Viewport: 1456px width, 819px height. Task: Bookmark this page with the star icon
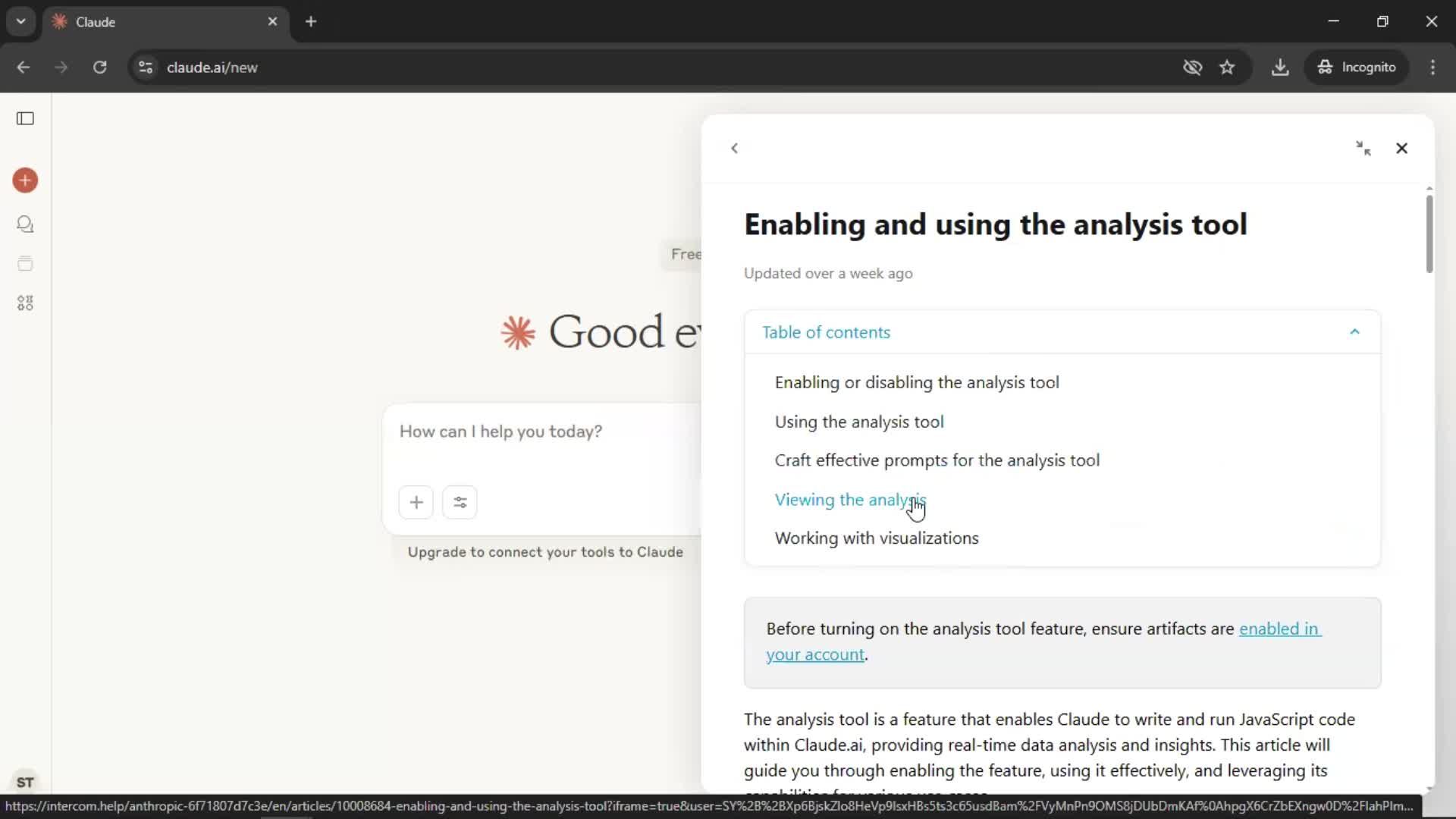tap(1227, 67)
